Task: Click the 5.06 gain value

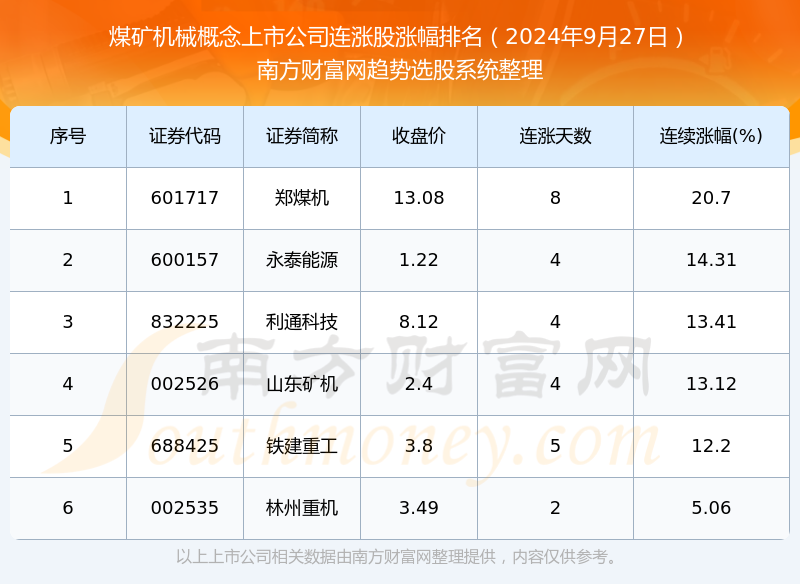Action: pos(711,508)
